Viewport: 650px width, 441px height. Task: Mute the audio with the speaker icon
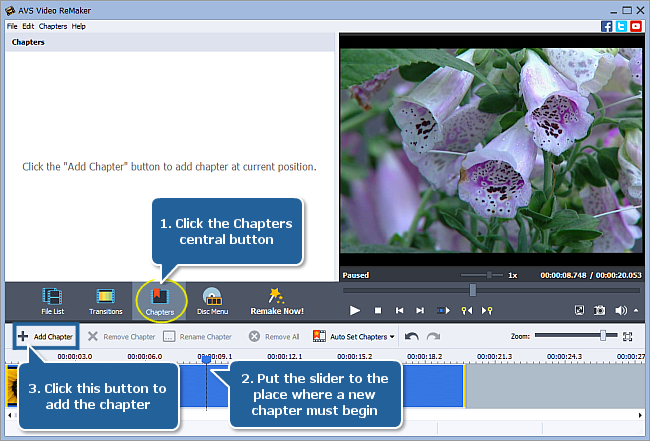click(x=621, y=310)
